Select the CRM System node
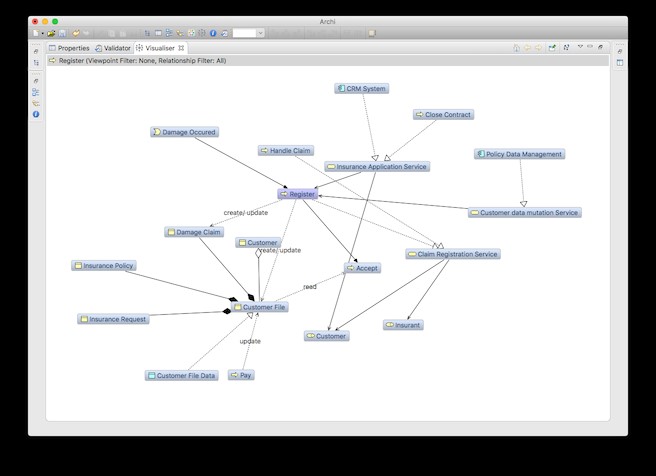This screenshot has height=476, width=656. (x=361, y=89)
